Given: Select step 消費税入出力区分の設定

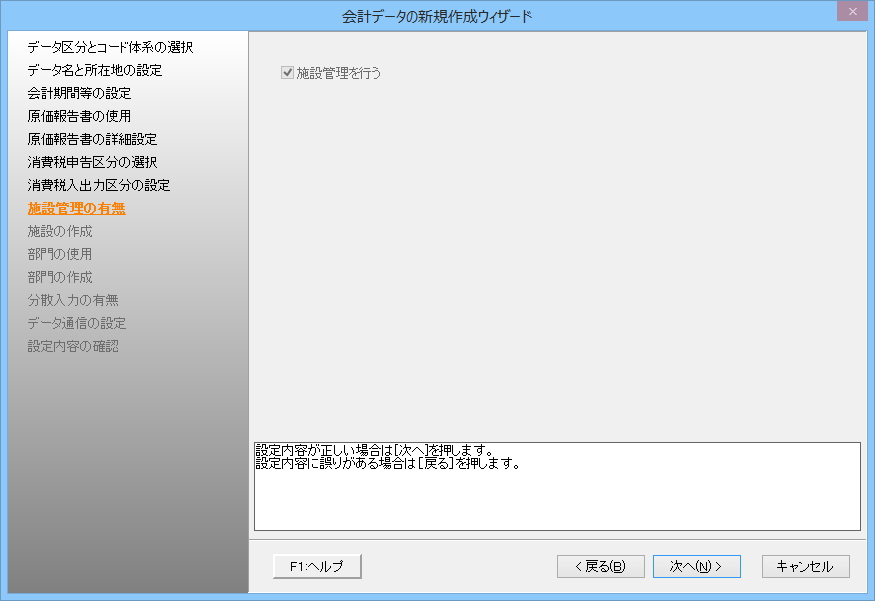Looking at the screenshot, I should click(99, 185).
